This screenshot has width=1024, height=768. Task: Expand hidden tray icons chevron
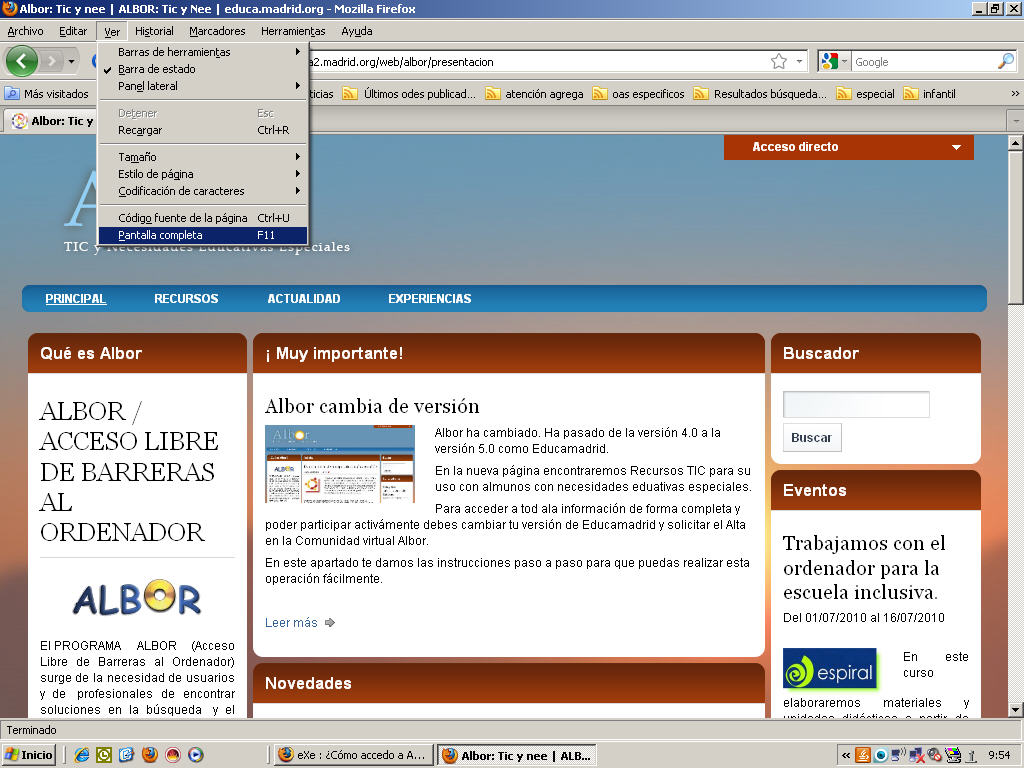pyautogui.click(x=846, y=756)
